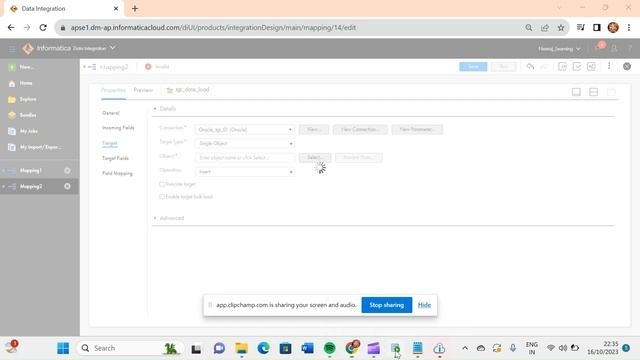Click the third, dimmed panel layout icon
The image size is (640, 360).
point(611,92)
